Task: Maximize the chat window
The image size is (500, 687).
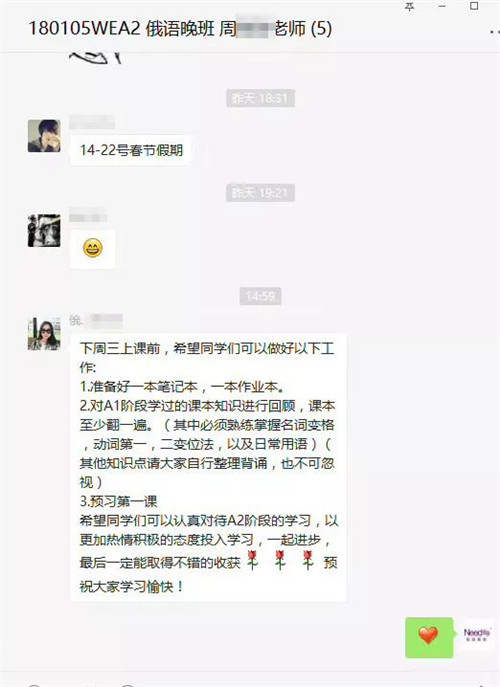Action: coord(474,6)
